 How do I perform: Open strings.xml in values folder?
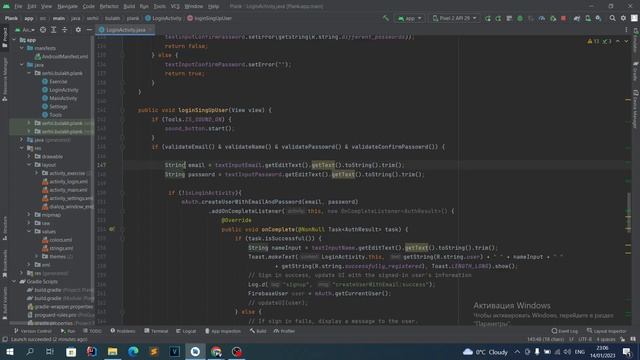(58, 248)
